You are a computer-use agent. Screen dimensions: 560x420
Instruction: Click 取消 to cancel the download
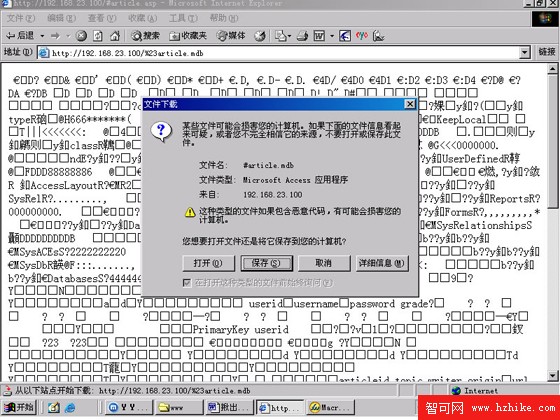tap(324, 263)
